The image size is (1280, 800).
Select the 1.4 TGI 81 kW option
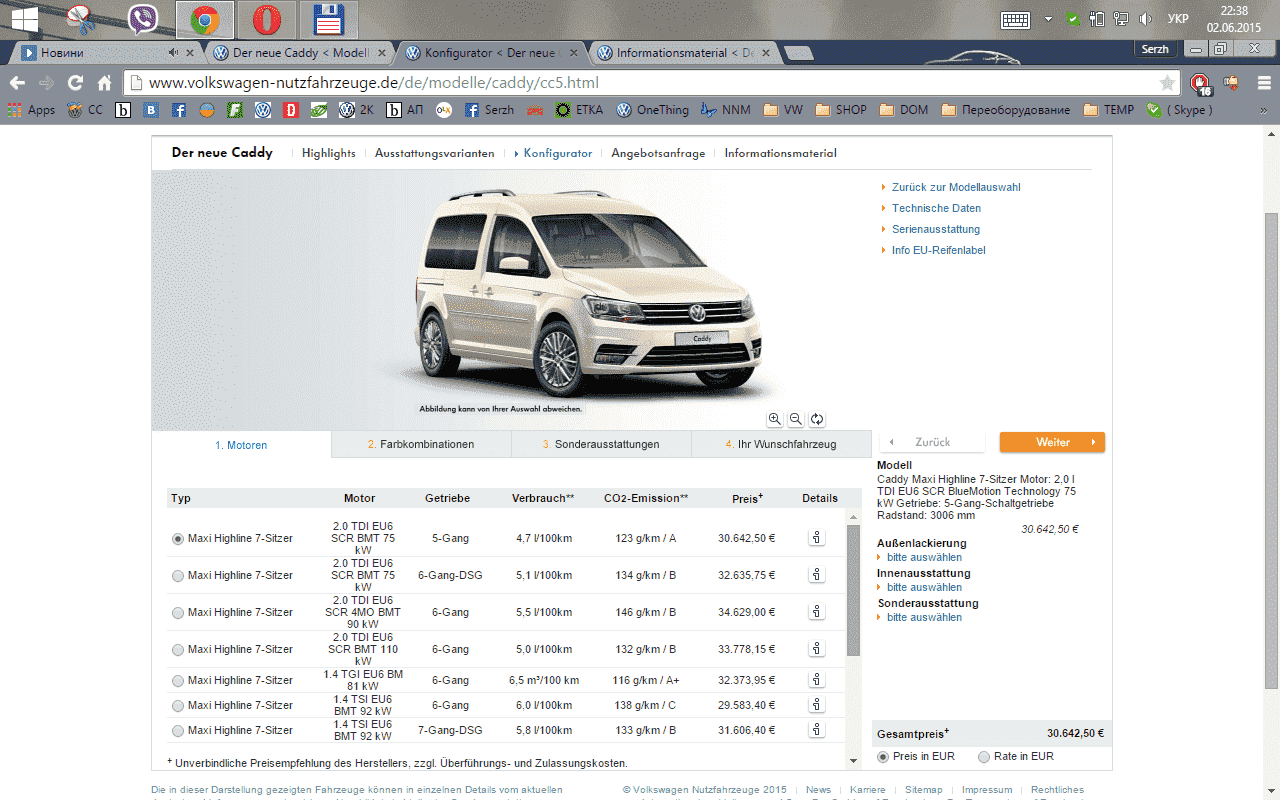tap(178, 680)
